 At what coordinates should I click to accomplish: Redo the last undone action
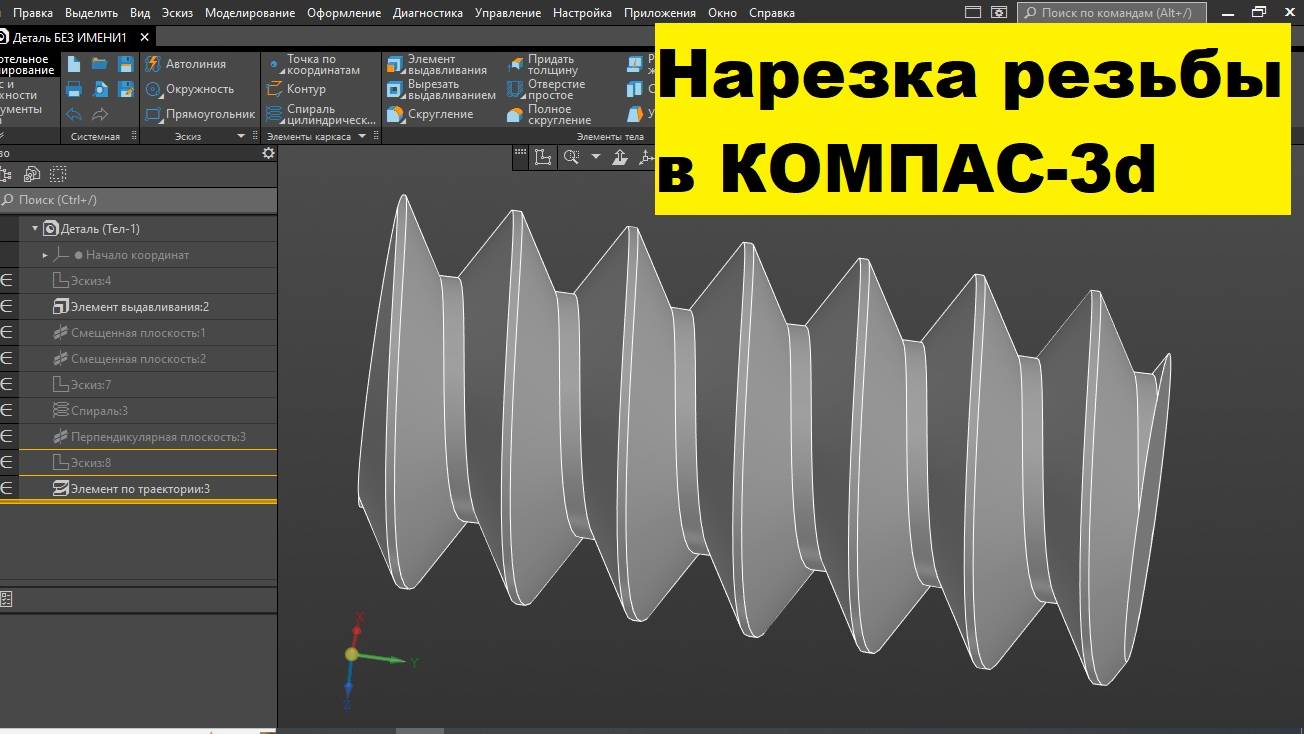[100, 115]
